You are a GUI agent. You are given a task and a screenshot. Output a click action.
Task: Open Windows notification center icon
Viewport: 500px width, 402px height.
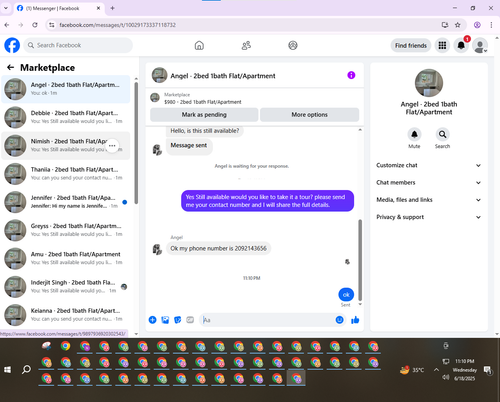[488, 370]
